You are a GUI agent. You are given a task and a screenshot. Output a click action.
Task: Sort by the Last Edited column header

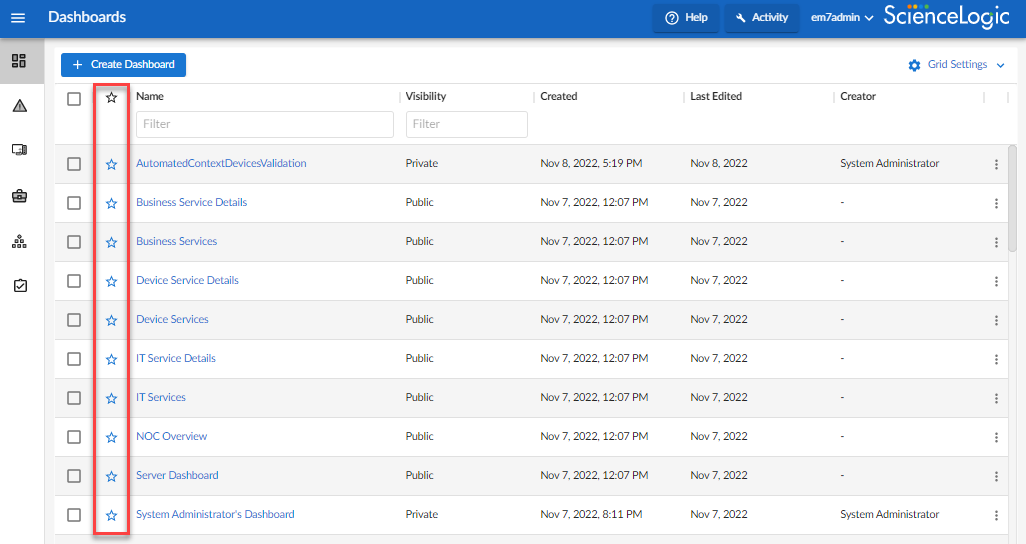(716, 97)
